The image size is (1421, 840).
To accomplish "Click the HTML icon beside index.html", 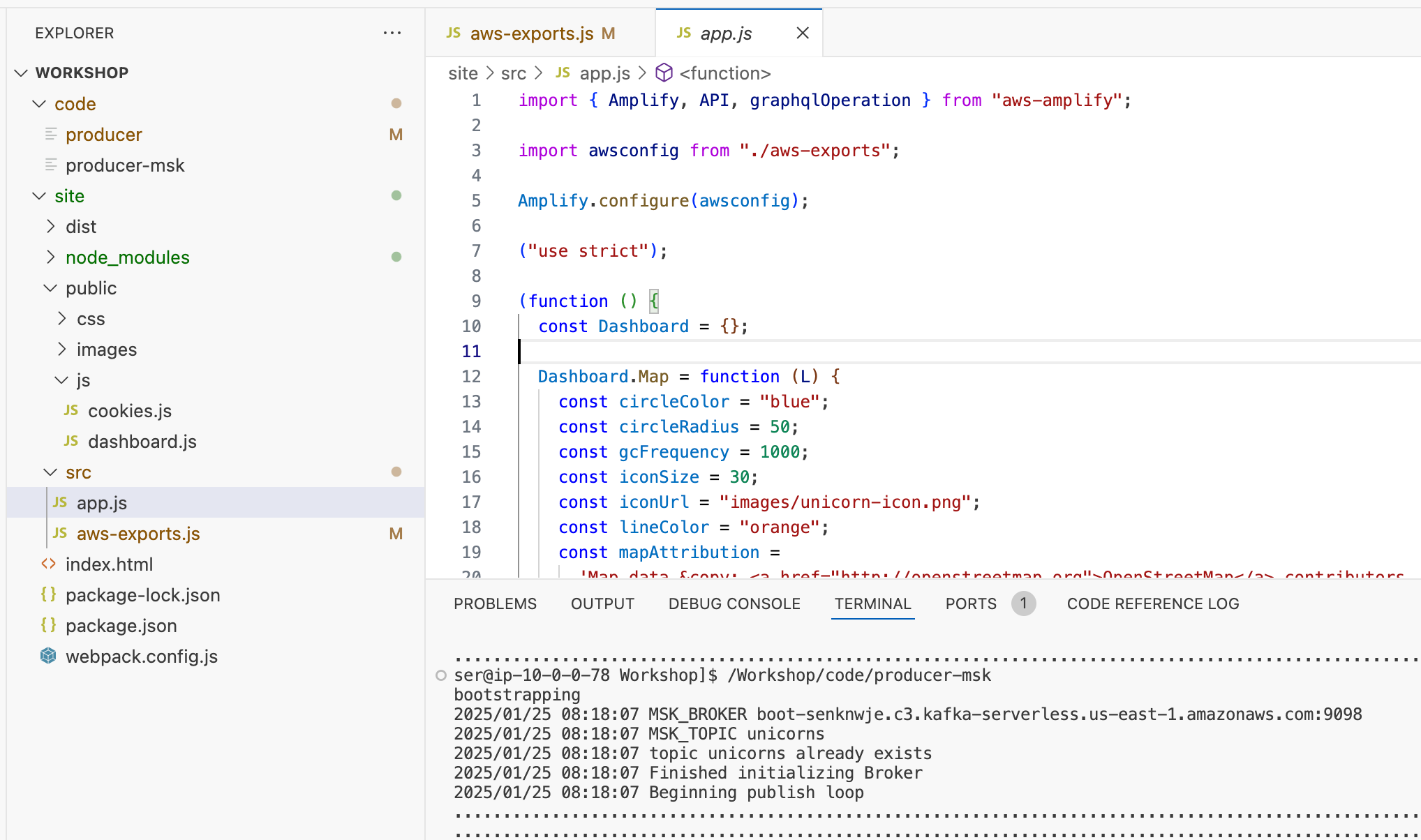I will pos(48,564).
